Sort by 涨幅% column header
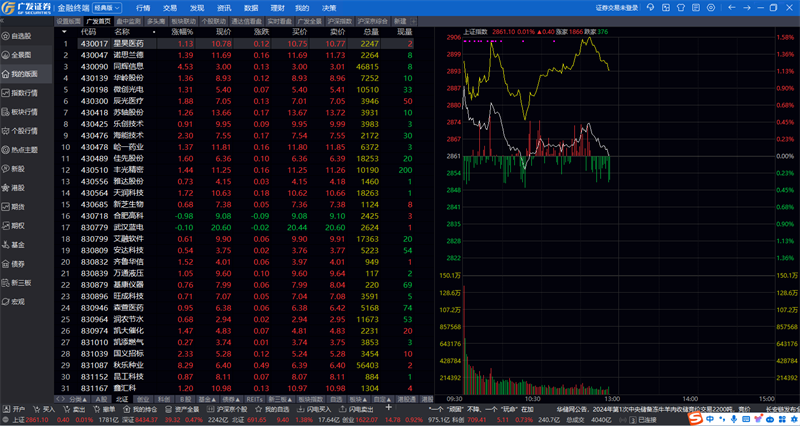The width and height of the screenshot is (800, 426). click(182, 32)
